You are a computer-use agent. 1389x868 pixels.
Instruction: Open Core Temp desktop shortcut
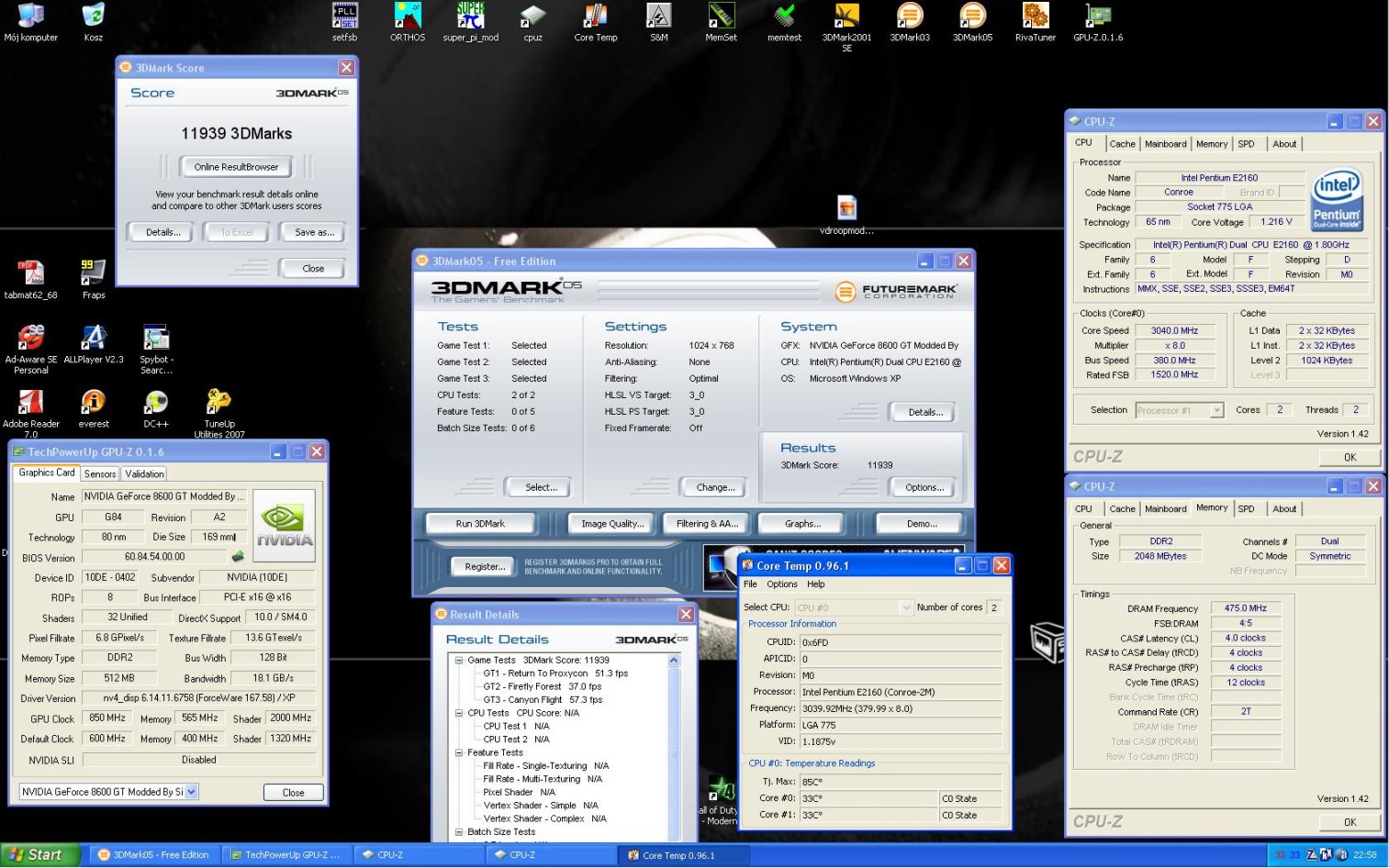596,22
